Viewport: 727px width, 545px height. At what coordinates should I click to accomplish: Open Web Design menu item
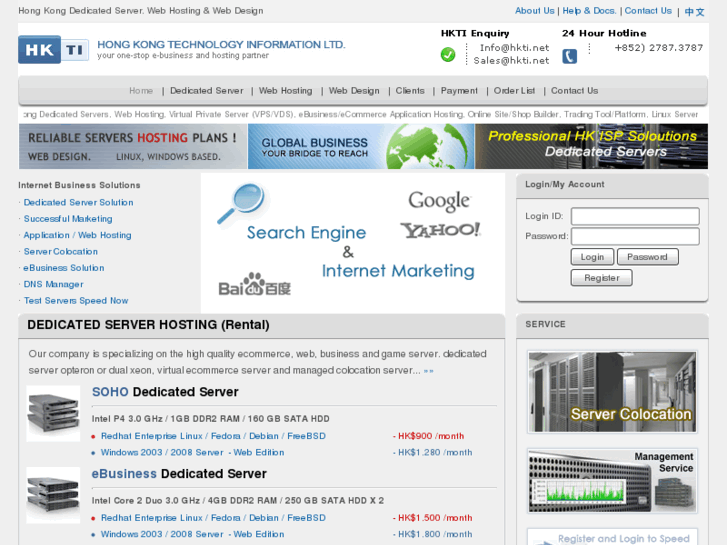[354, 91]
